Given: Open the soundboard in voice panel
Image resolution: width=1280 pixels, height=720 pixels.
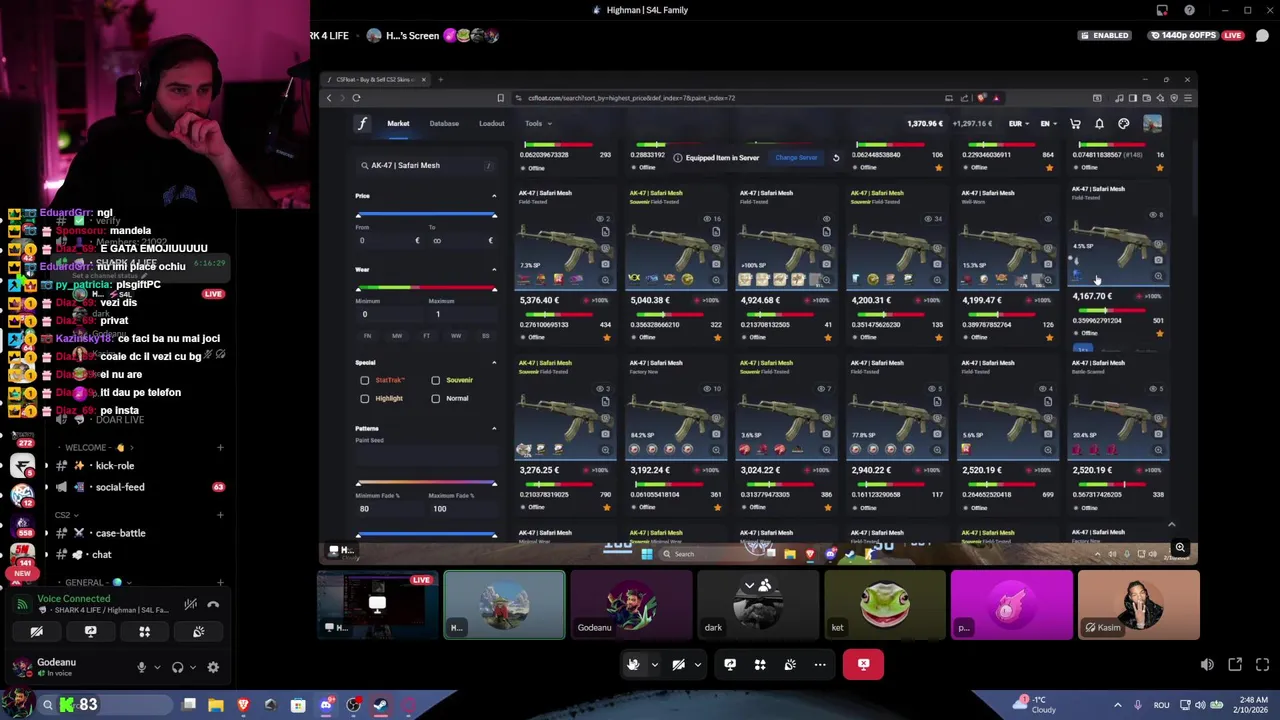Looking at the screenshot, I should pyautogui.click(x=198, y=632).
